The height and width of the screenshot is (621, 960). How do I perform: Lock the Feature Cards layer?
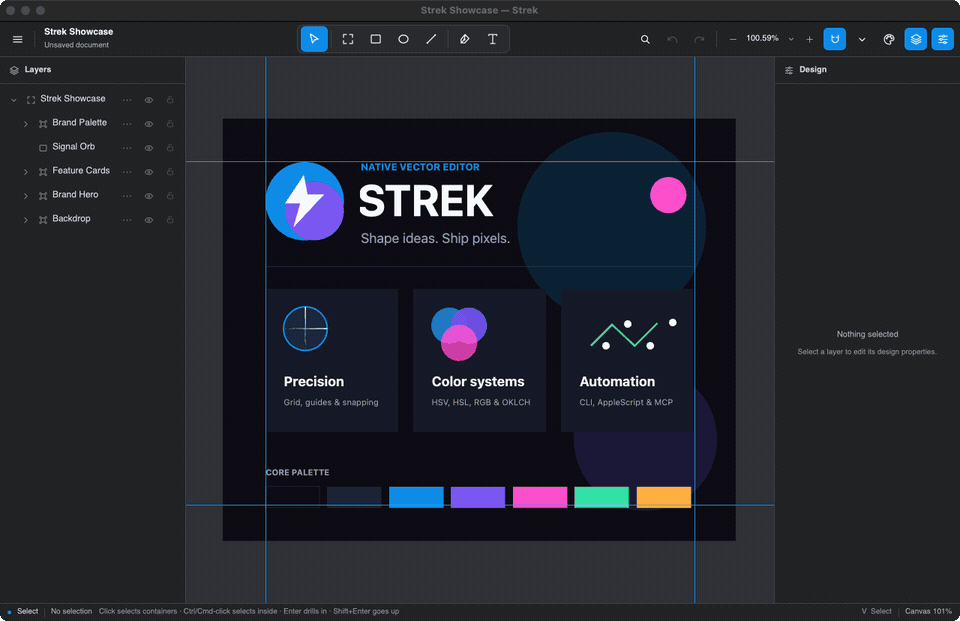(170, 172)
